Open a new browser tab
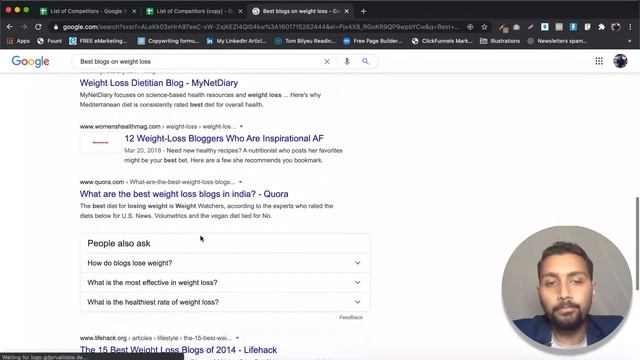 pos(363,11)
